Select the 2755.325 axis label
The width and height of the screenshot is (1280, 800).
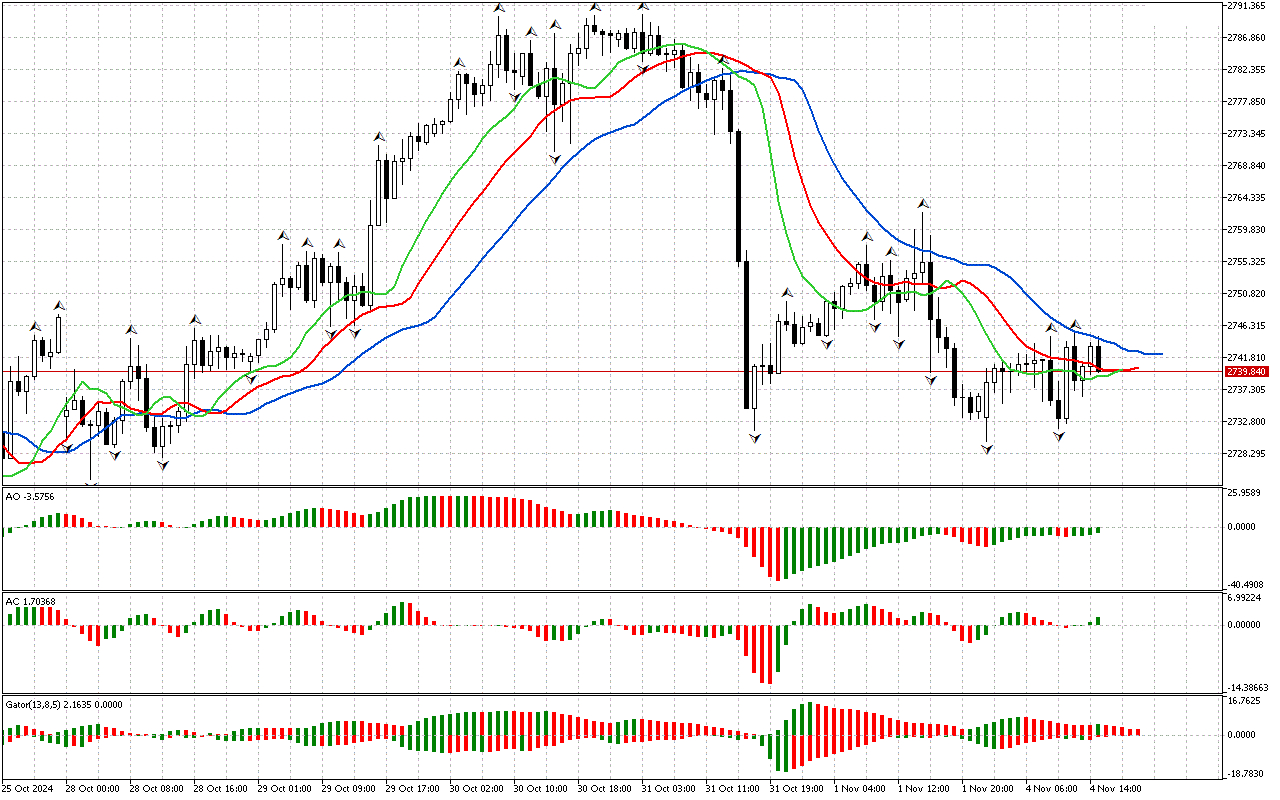click(x=1245, y=262)
